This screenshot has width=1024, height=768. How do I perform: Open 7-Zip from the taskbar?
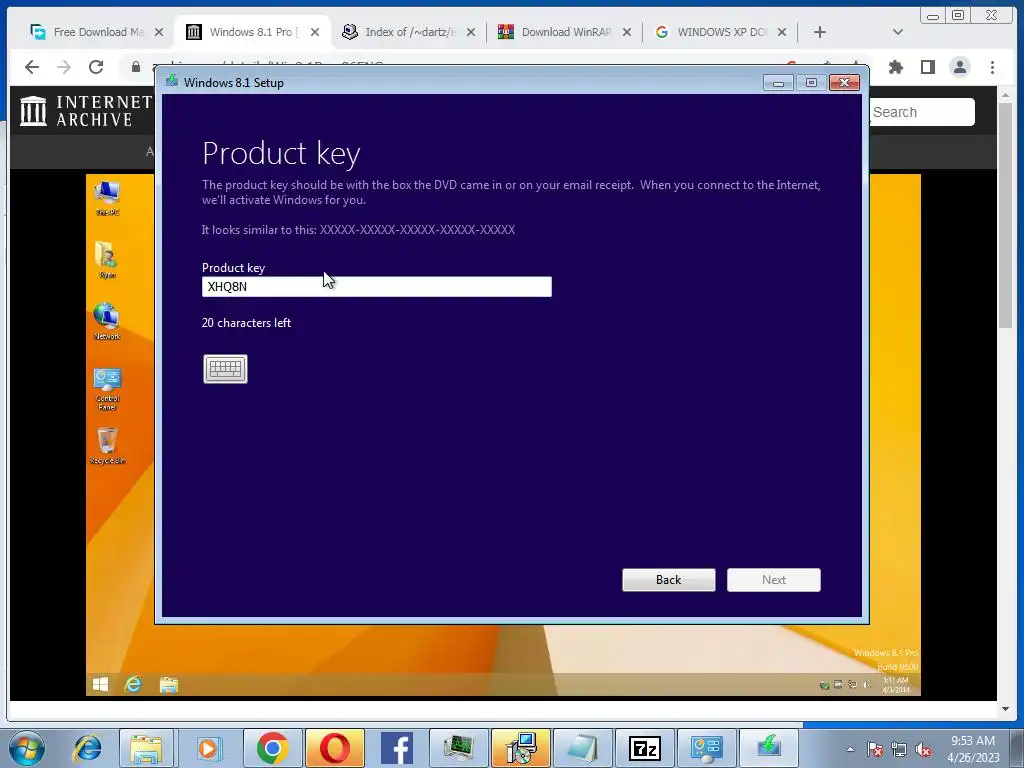point(645,748)
